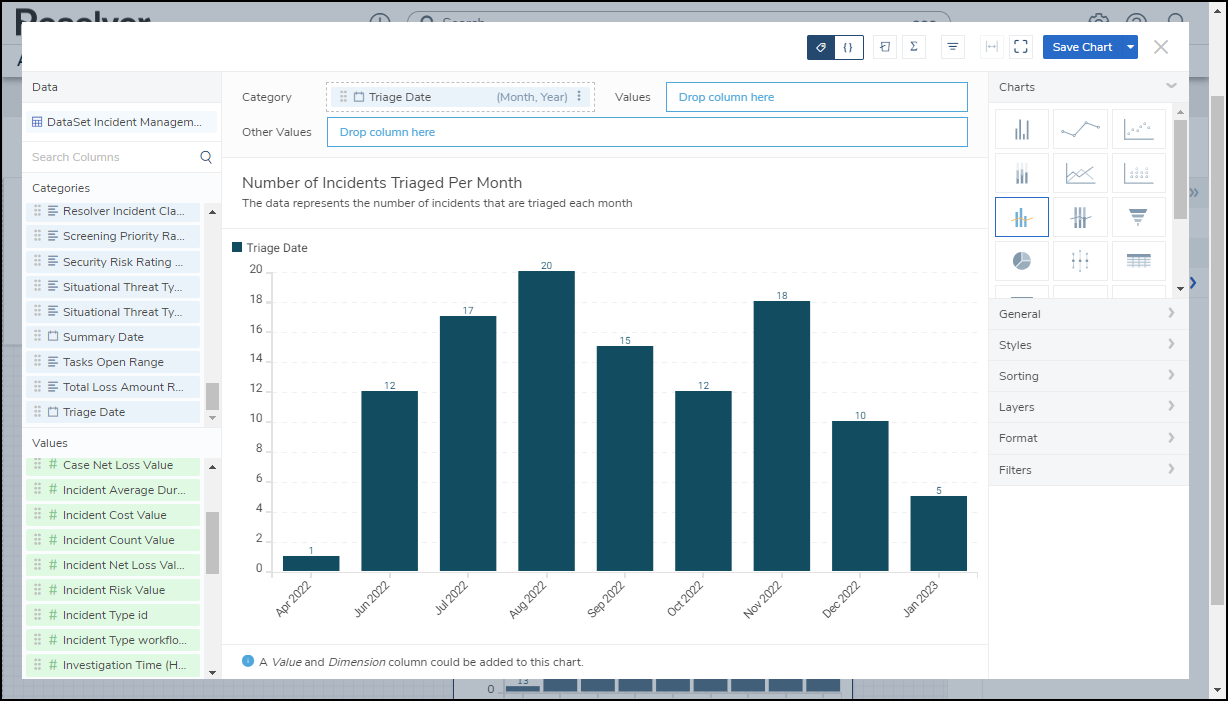Switch to the pie chart type
1228x701 pixels.
1022,260
